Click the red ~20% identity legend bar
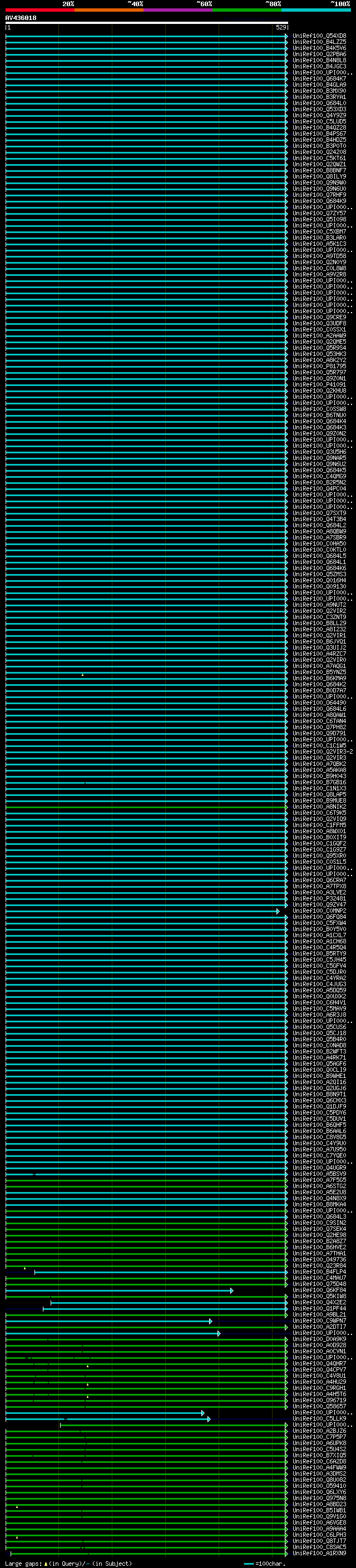The height and width of the screenshot is (1568, 356). [39, 10]
